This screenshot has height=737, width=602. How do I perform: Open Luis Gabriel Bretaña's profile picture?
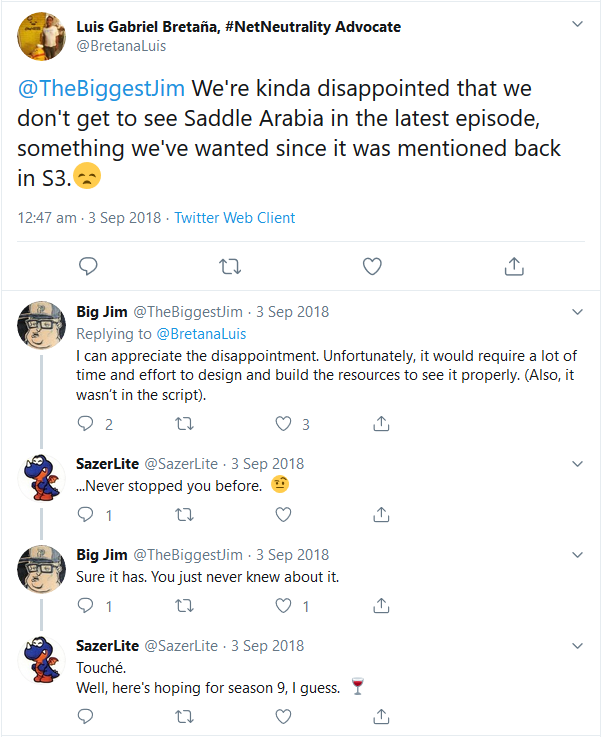(x=42, y=36)
